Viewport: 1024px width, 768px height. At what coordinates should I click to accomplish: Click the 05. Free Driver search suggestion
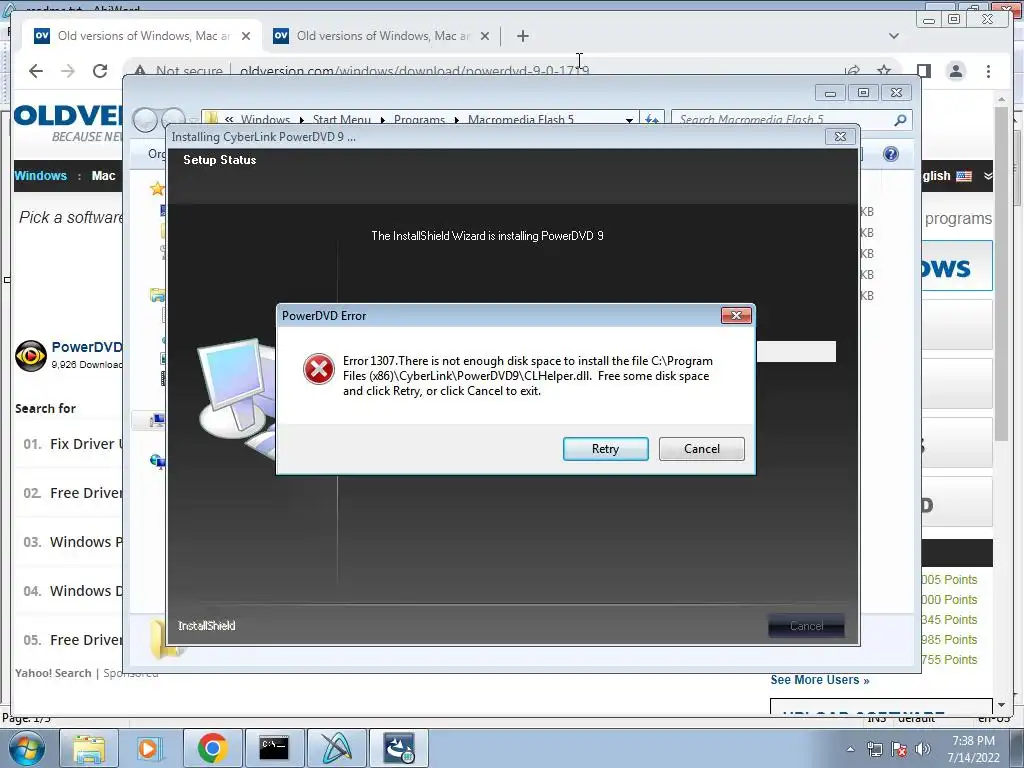(x=72, y=640)
